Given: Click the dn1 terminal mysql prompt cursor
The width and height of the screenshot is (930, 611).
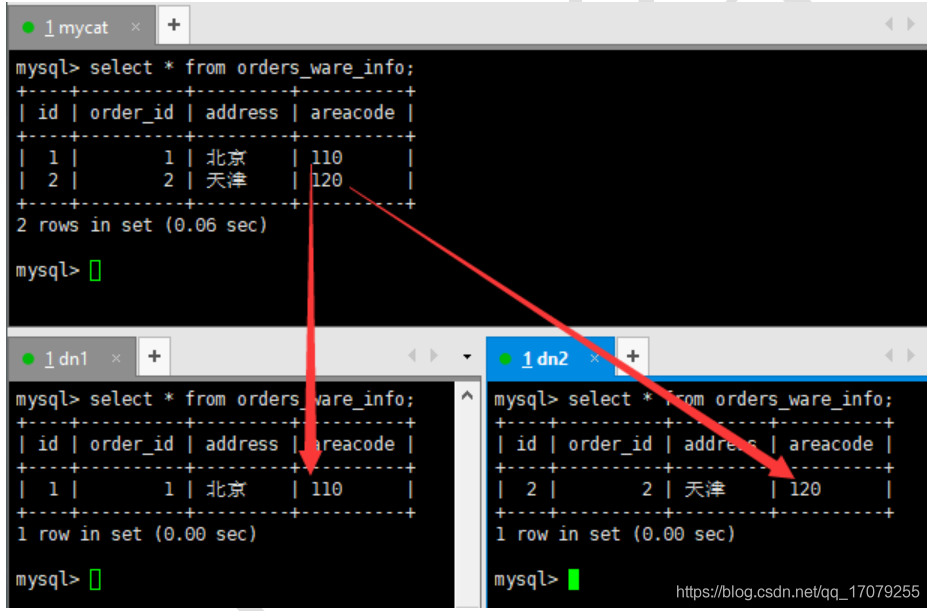Looking at the screenshot, I should point(95,579).
